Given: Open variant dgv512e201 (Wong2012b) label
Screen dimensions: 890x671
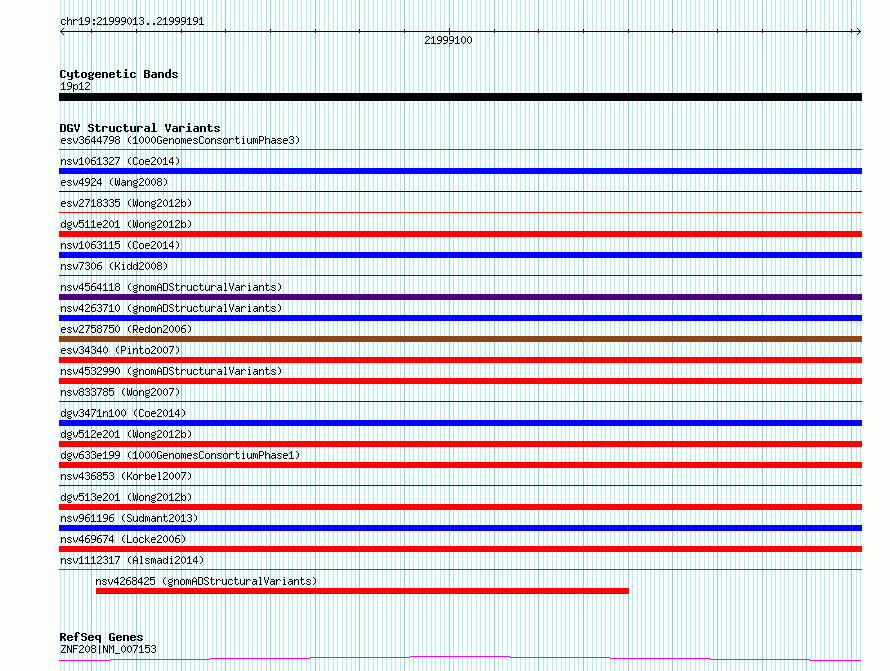Looking at the screenshot, I should [126, 434].
